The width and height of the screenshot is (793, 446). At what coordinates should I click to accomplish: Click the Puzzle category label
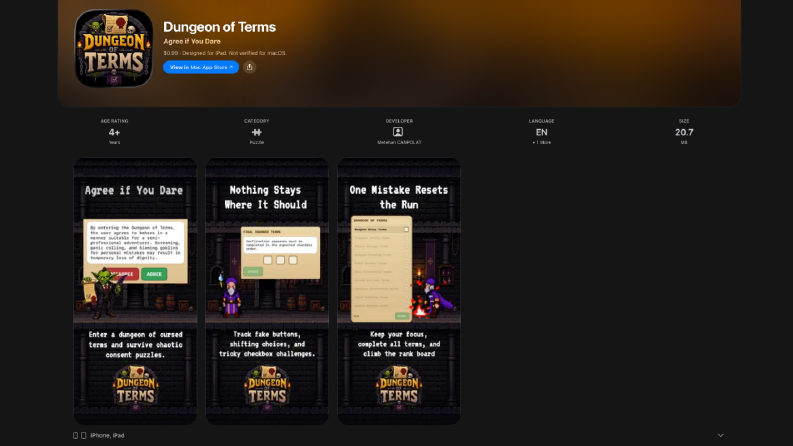click(256, 143)
